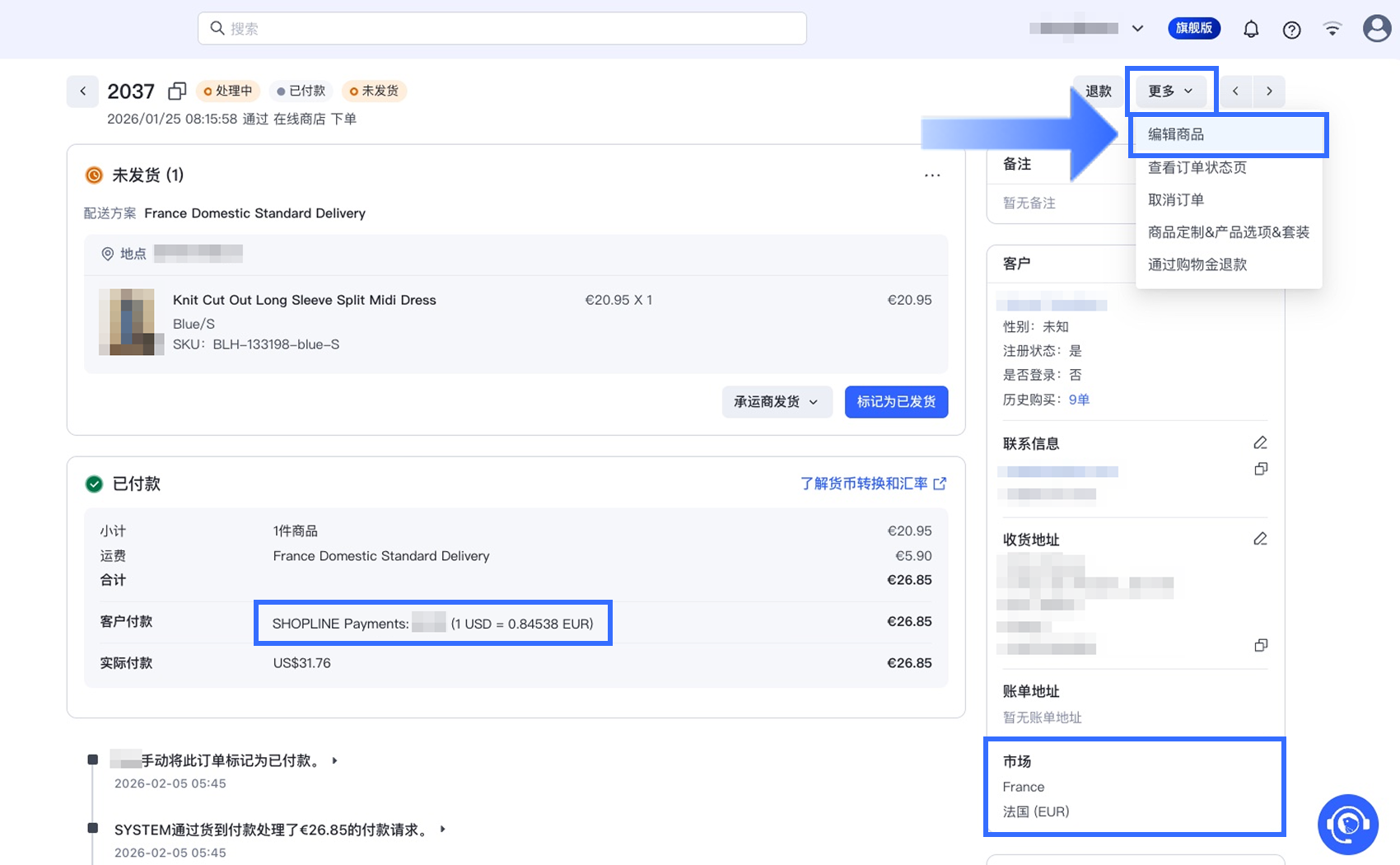The width and height of the screenshot is (1400, 865).
Task: Click the search input field
Action: click(502, 28)
